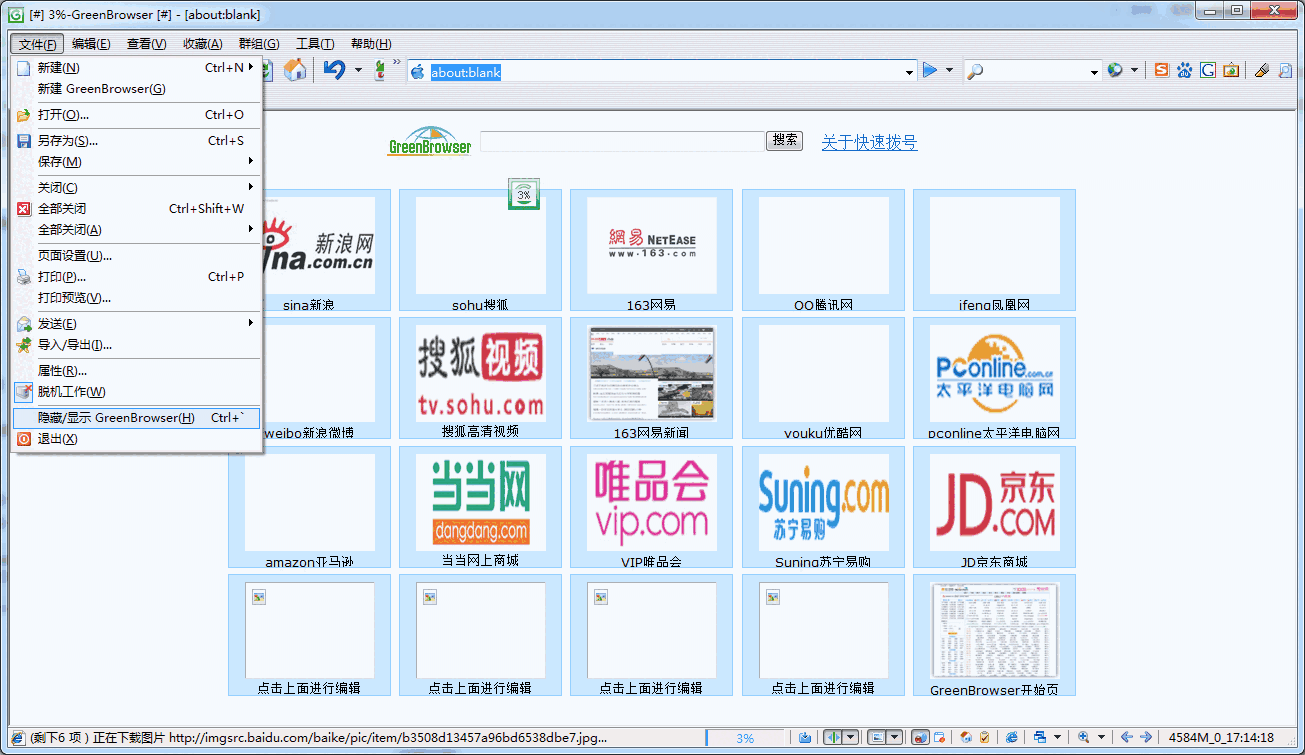The height and width of the screenshot is (755, 1305).
Task: Click the 搜索 search button
Action: pos(784,141)
